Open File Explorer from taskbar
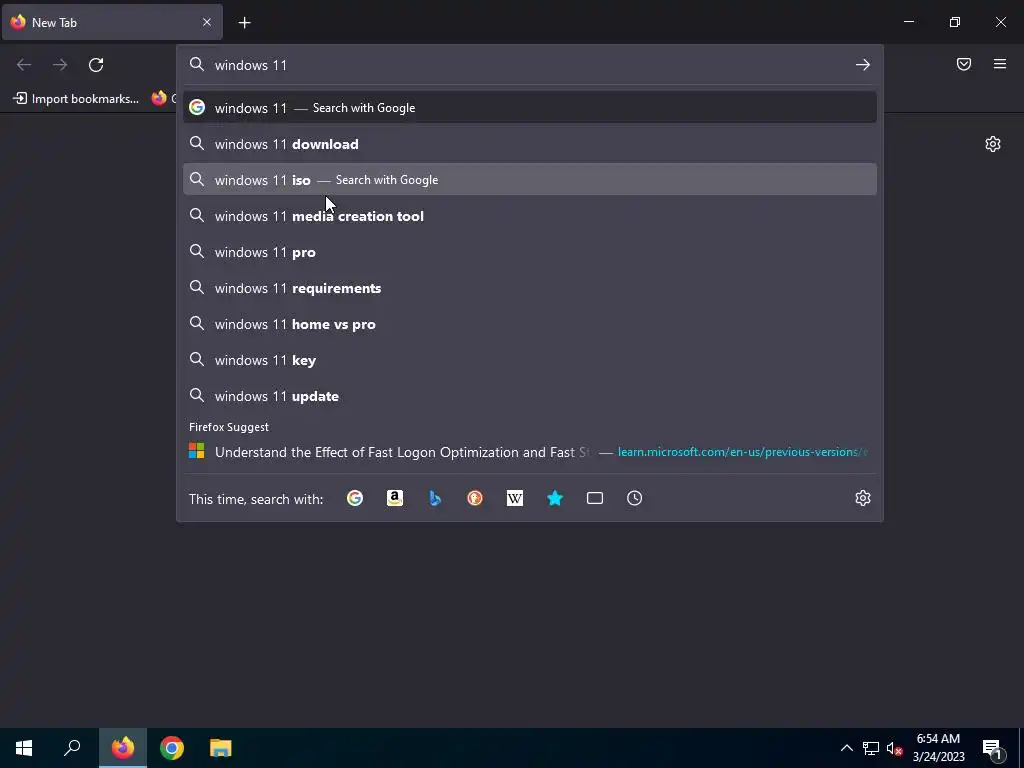 pos(221,748)
